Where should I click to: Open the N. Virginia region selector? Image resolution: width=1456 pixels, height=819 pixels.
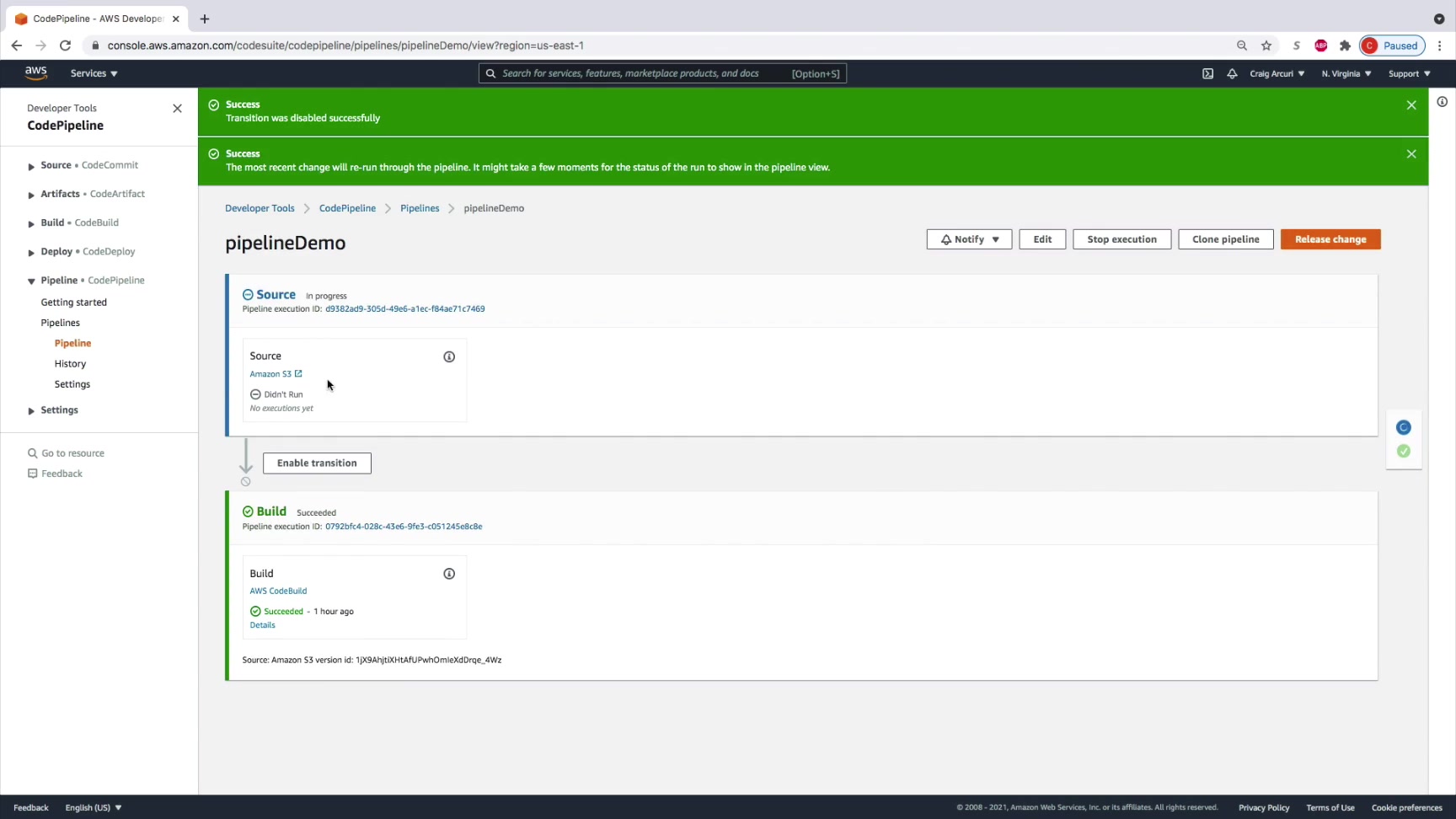[1346, 73]
